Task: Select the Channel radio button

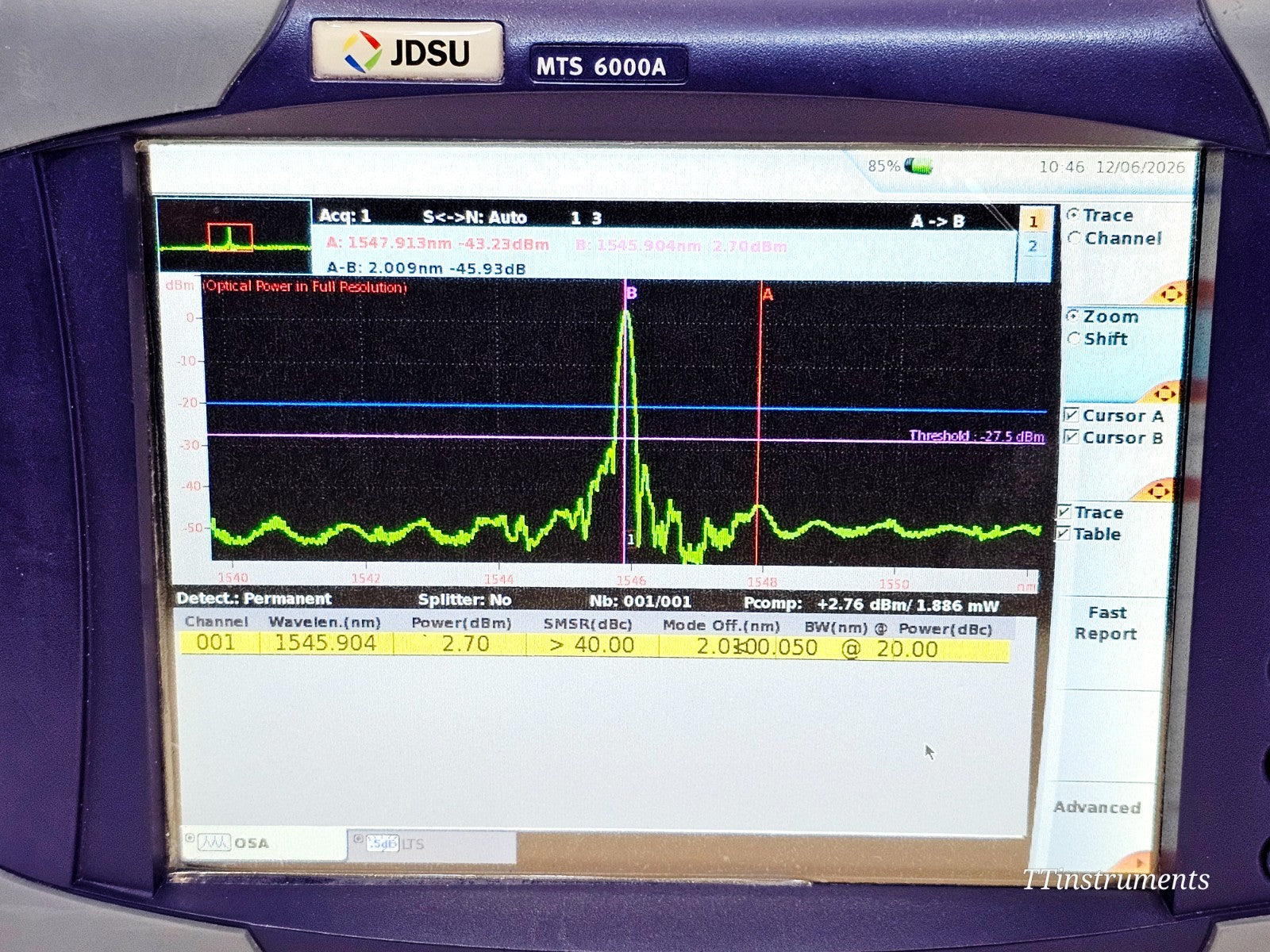Action: [1075, 238]
